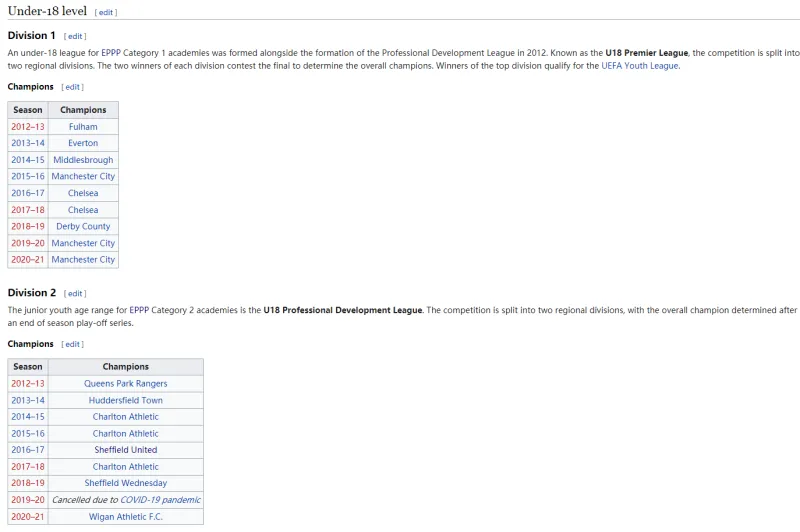The height and width of the screenshot is (532, 800).
Task: Click edit link beside Under-18 level heading
Action: (106, 12)
